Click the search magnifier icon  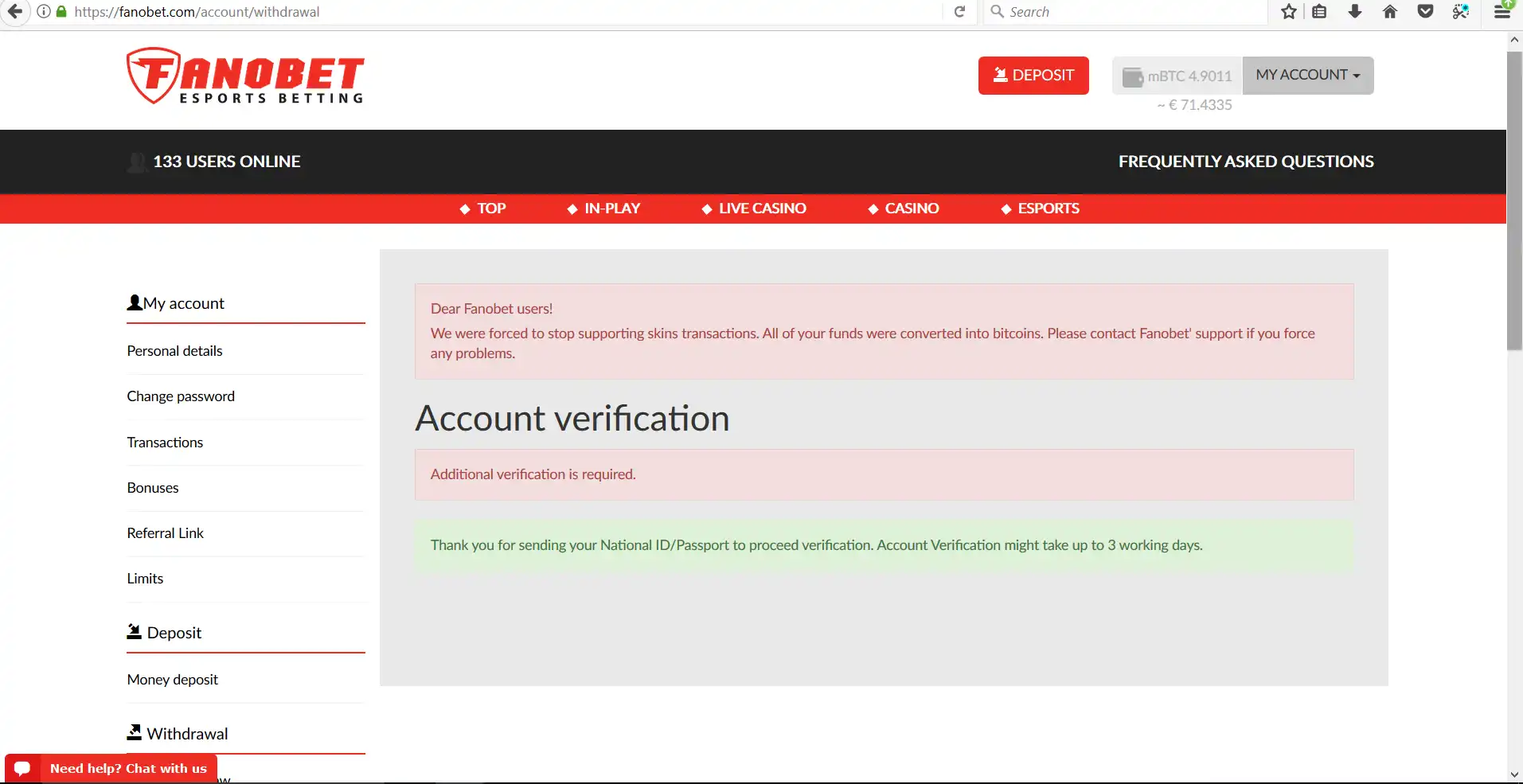pyautogui.click(x=997, y=11)
